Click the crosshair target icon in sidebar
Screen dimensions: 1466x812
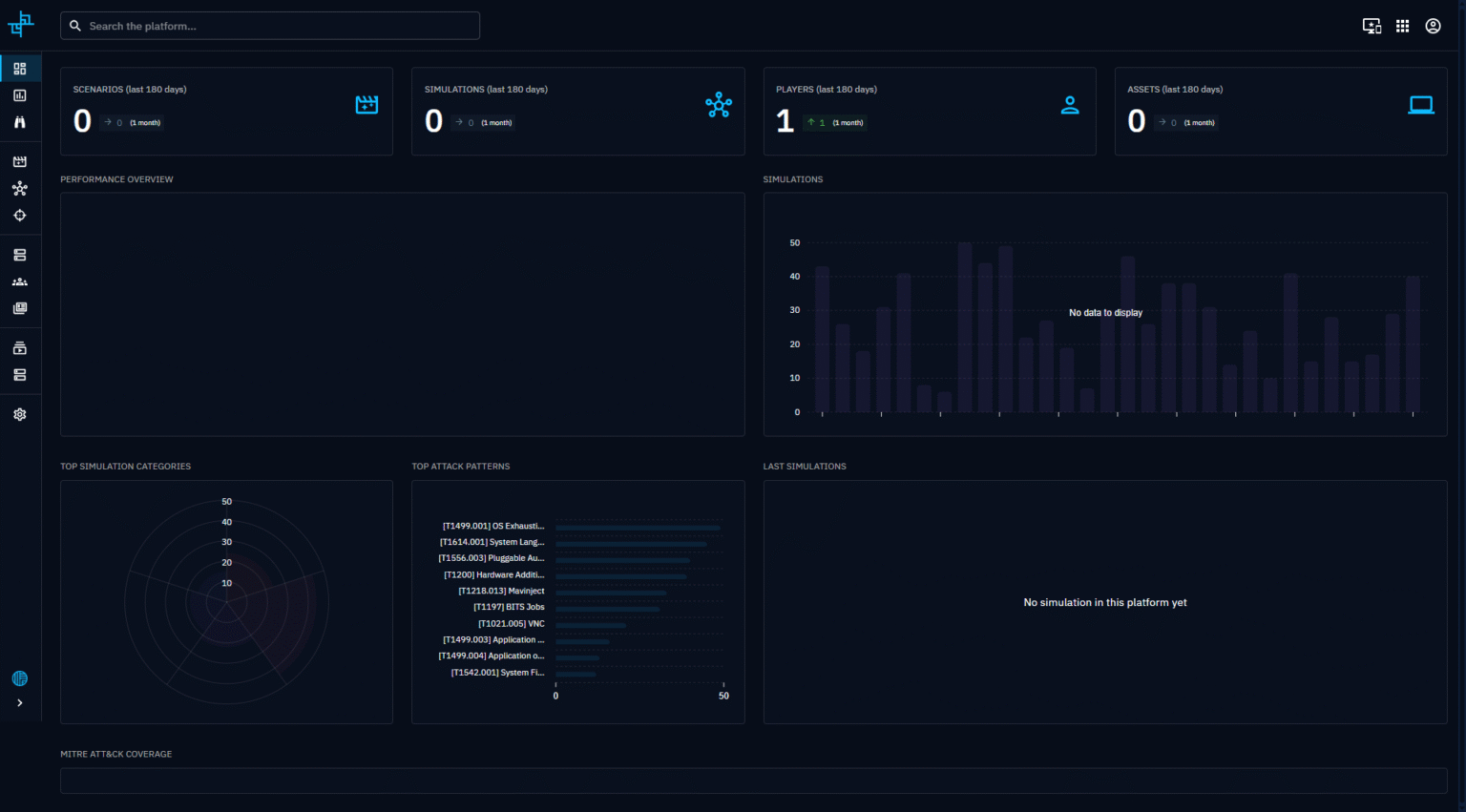point(20,216)
